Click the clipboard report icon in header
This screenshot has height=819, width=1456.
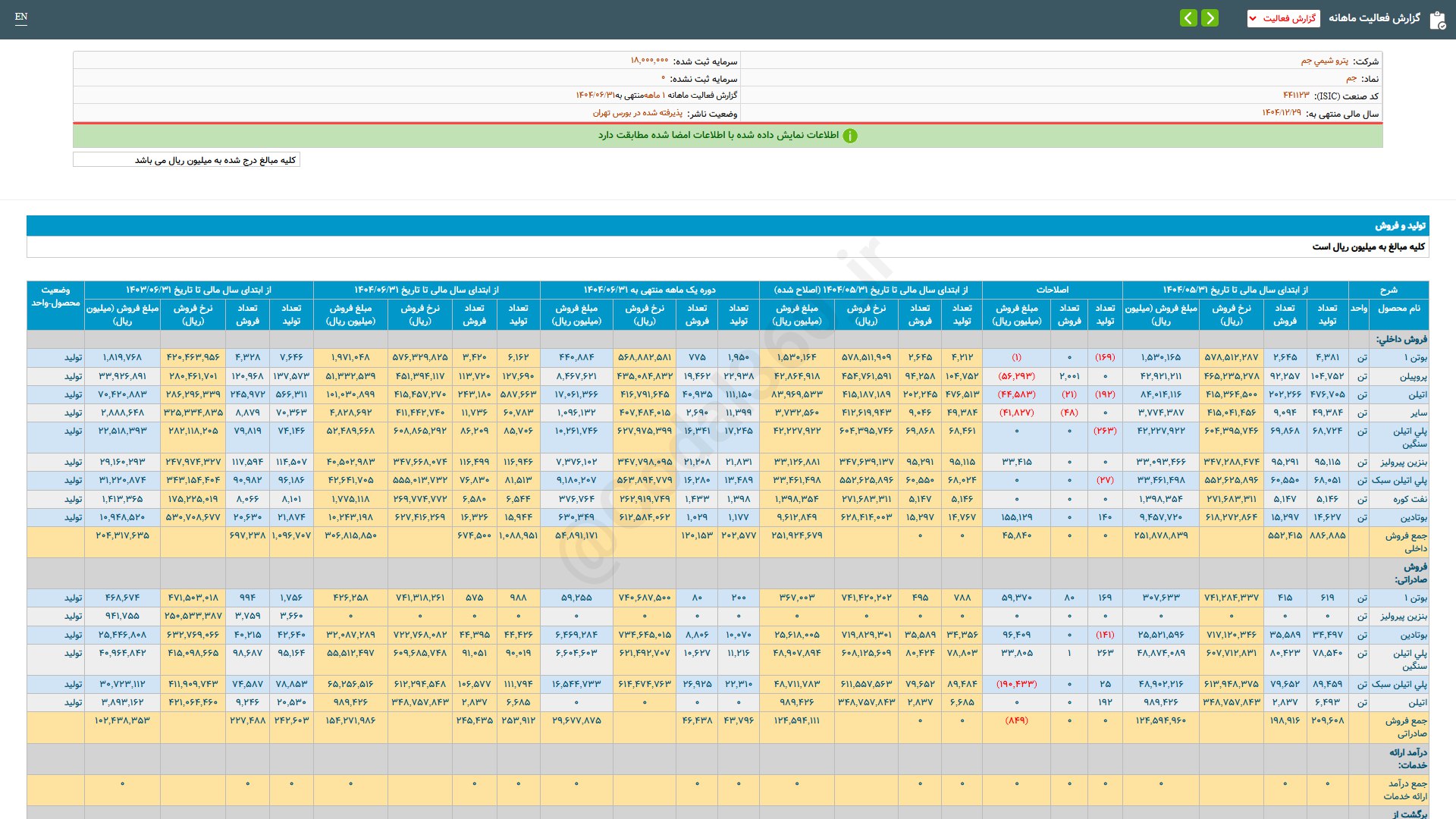coord(1437,20)
